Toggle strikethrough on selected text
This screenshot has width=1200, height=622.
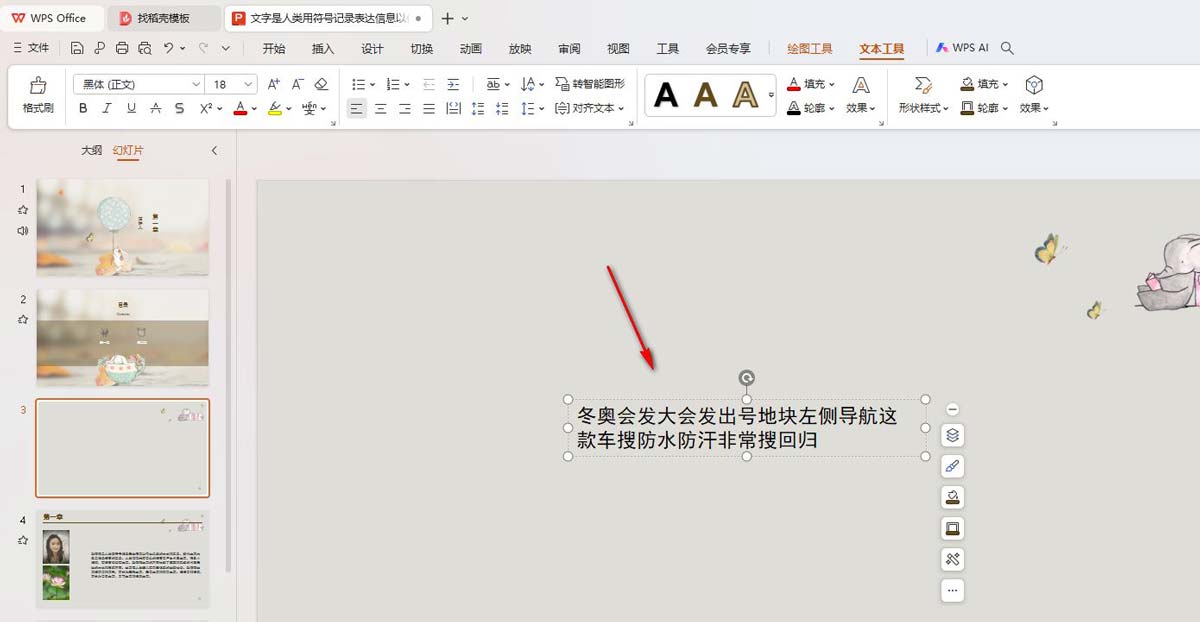[179, 108]
